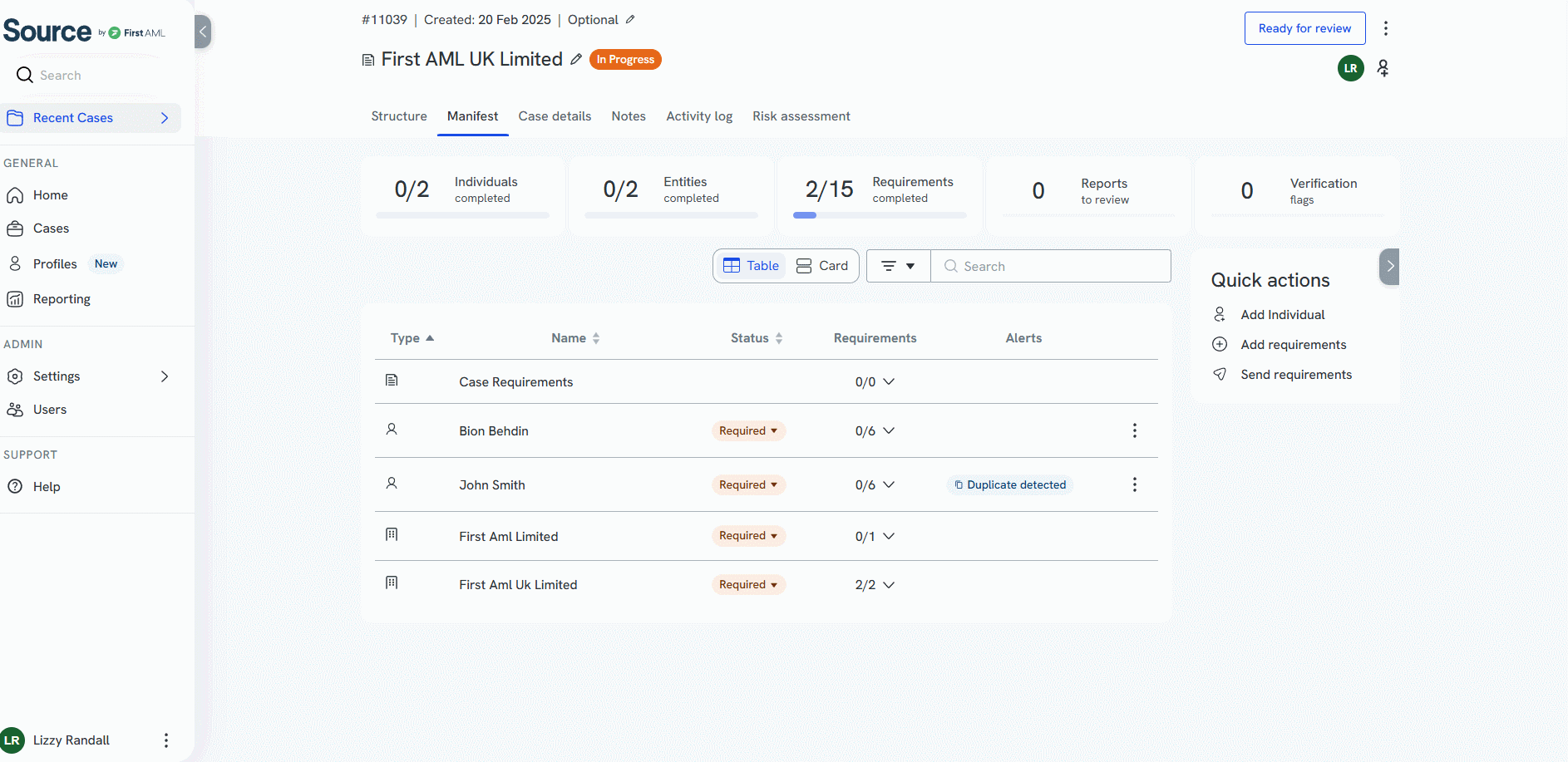
Task: Sort table by Type column
Action: click(412, 338)
